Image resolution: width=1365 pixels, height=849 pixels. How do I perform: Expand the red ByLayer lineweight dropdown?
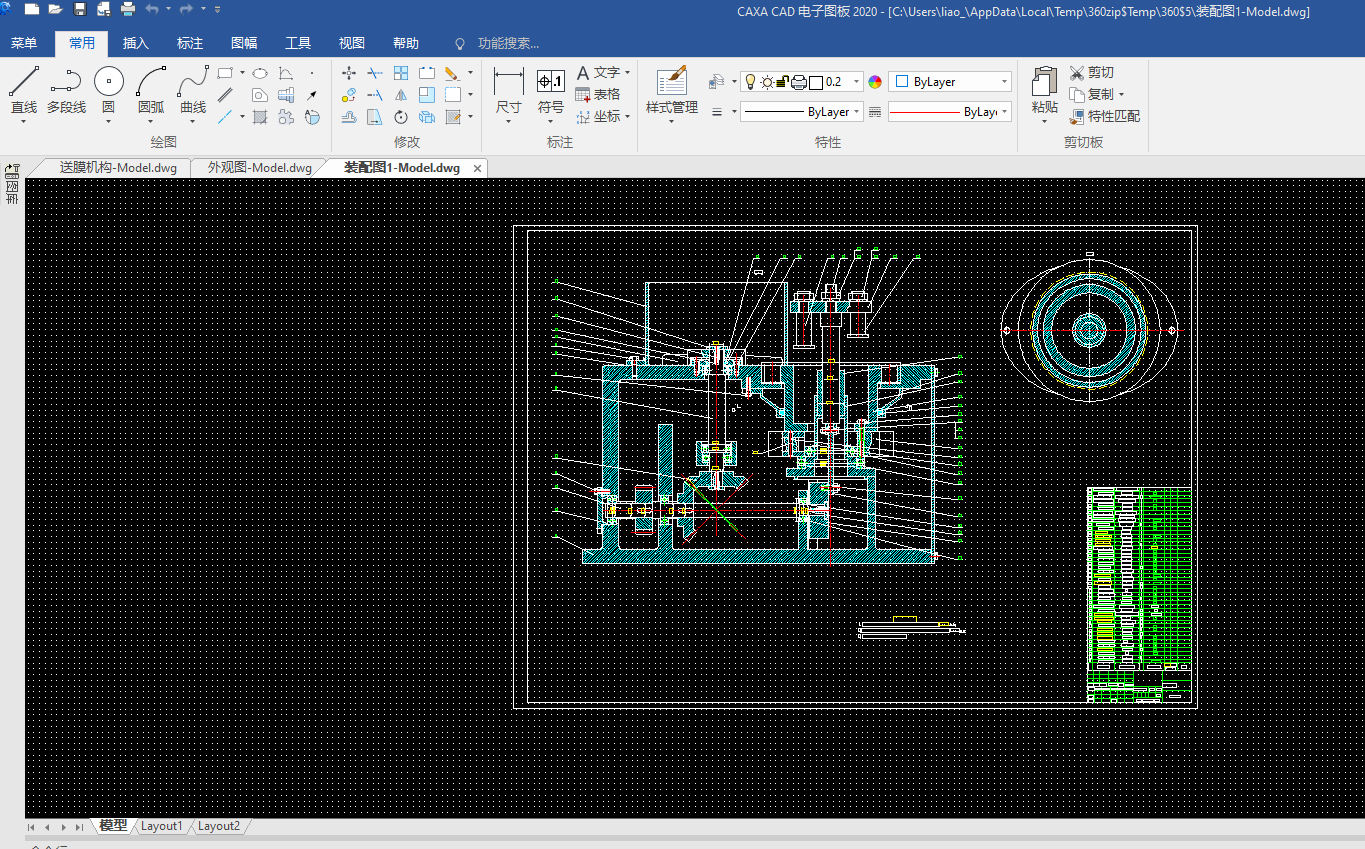[x=1004, y=112]
